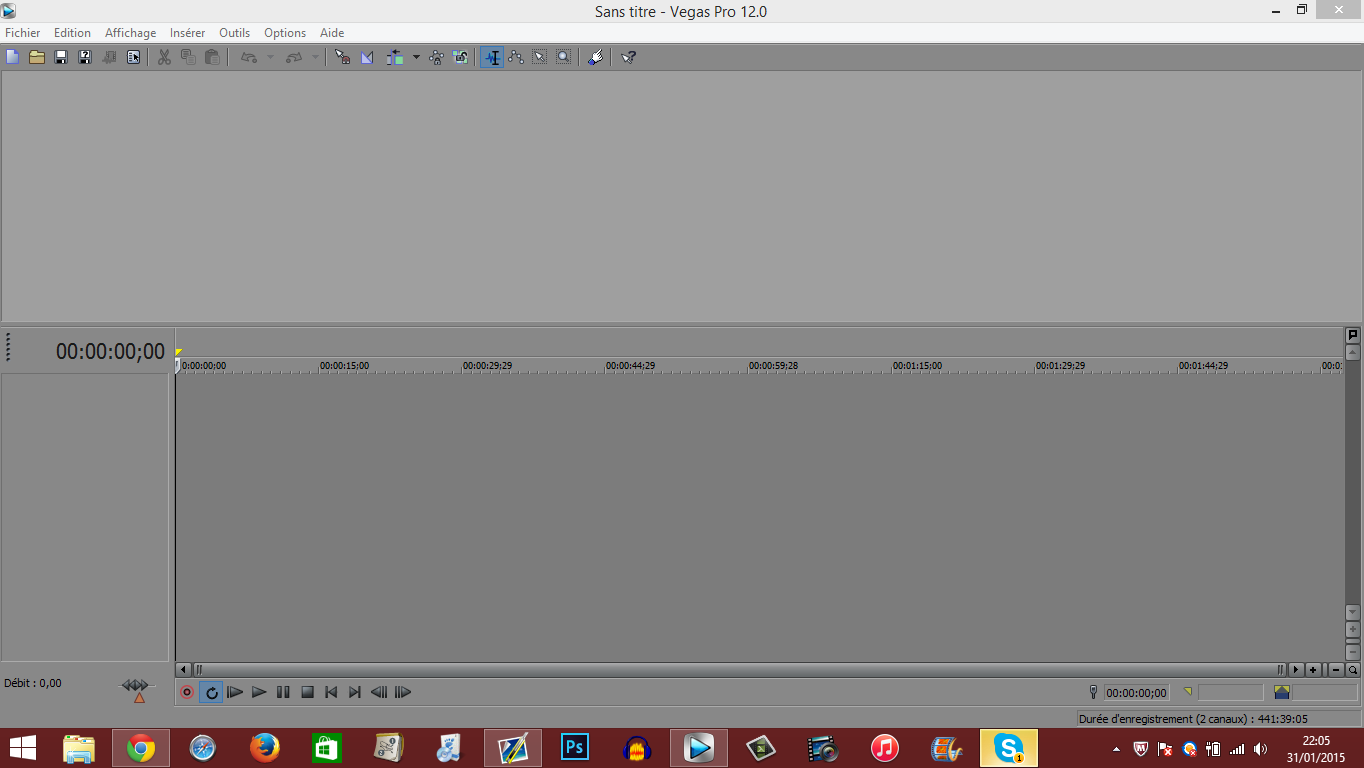Click the Windows Start button
Image resolution: width=1364 pixels, height=768 pixels.
23,747
